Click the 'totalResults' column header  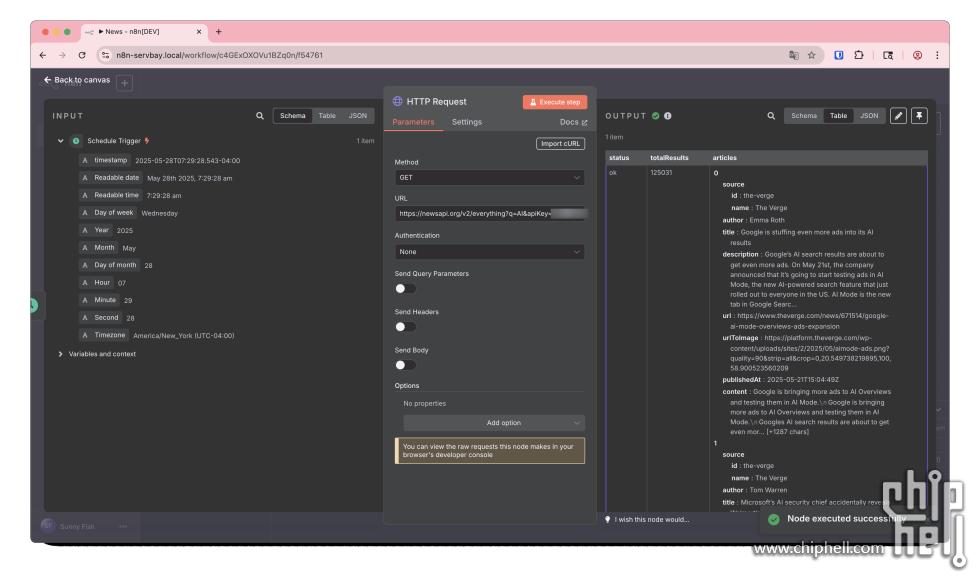pos(669,158)
